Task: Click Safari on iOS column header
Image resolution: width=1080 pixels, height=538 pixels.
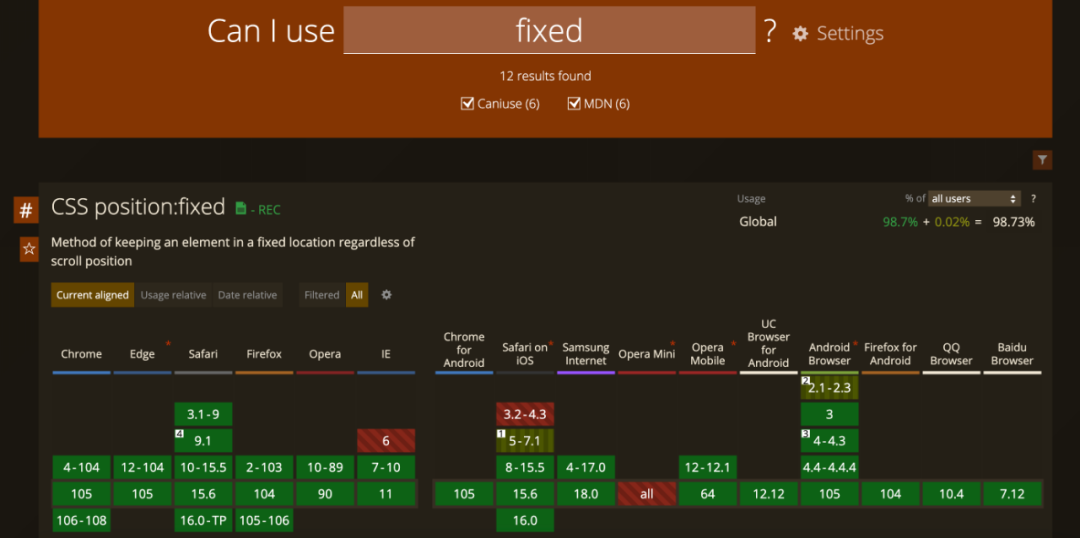Action: point(525,354)
